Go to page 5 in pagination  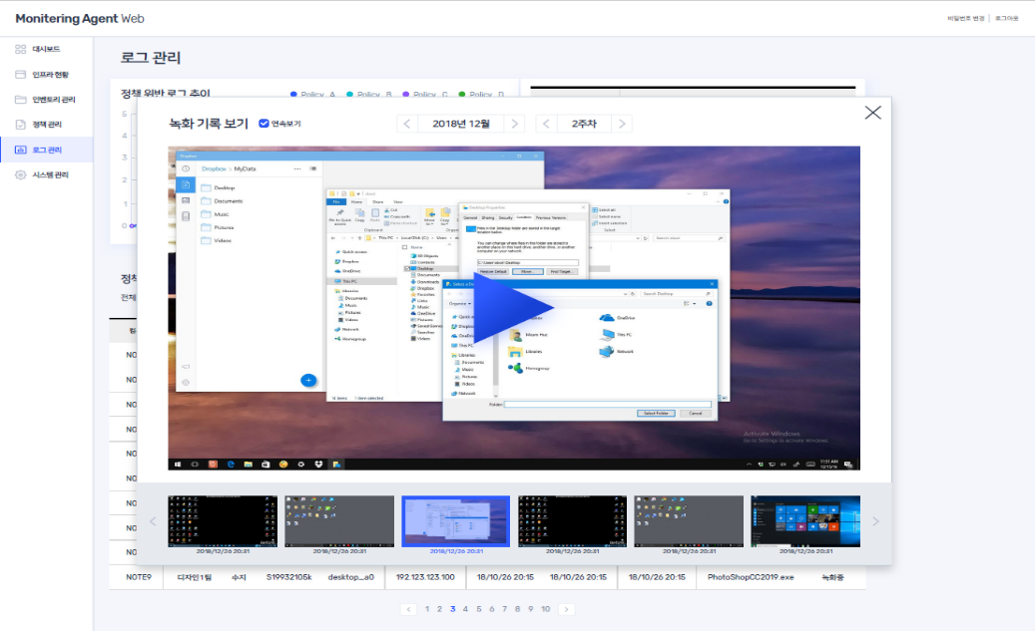[x=479, y=609]
